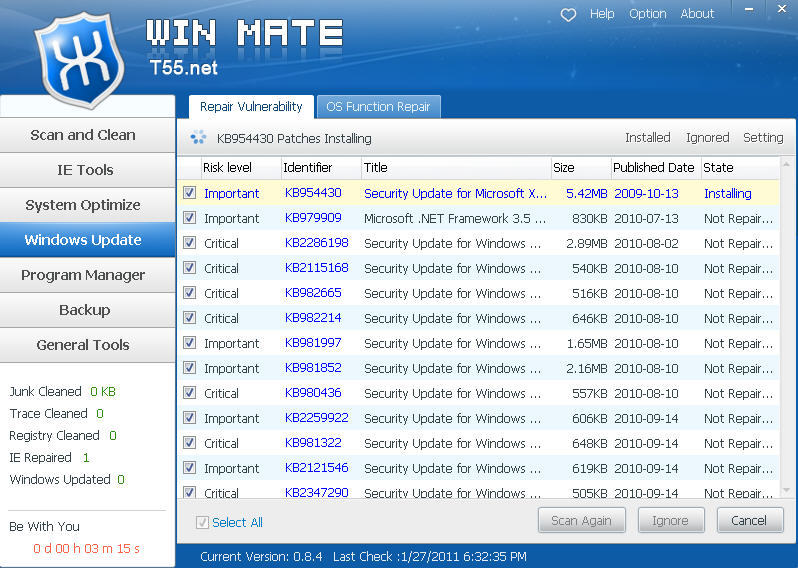Uncheck the KB2259922 row checkbox
The height and width of the screenshot is (568, 798).
tap(189, 417)
